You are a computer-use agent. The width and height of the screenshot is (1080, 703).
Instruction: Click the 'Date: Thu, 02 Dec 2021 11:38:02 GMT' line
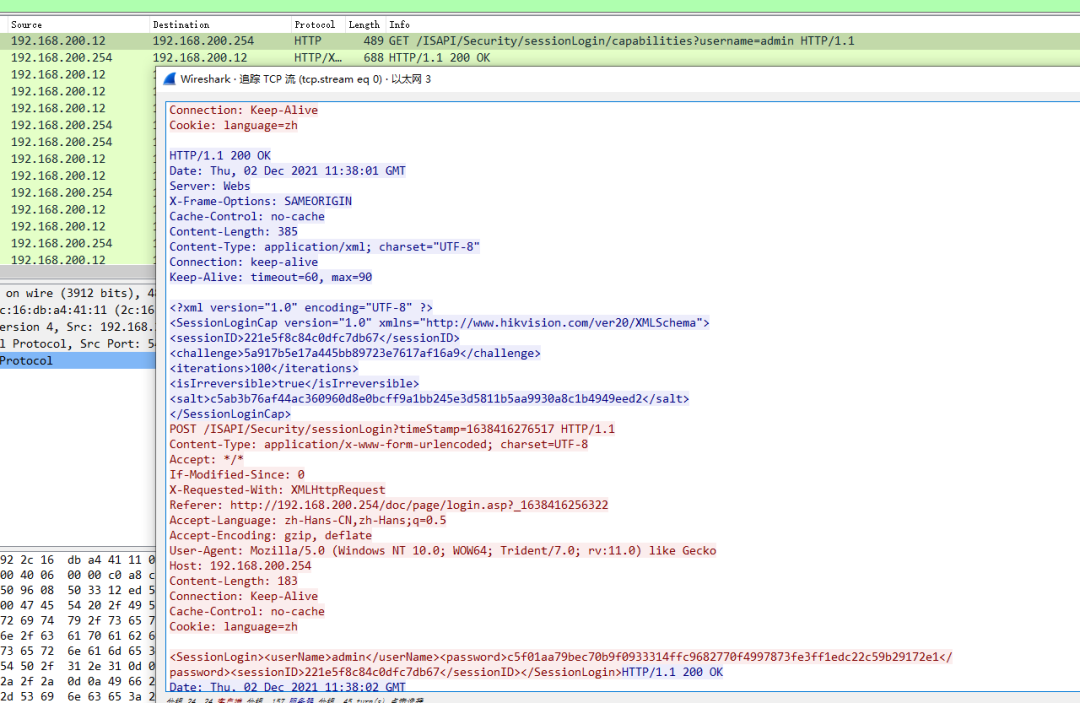coord(287,686)
